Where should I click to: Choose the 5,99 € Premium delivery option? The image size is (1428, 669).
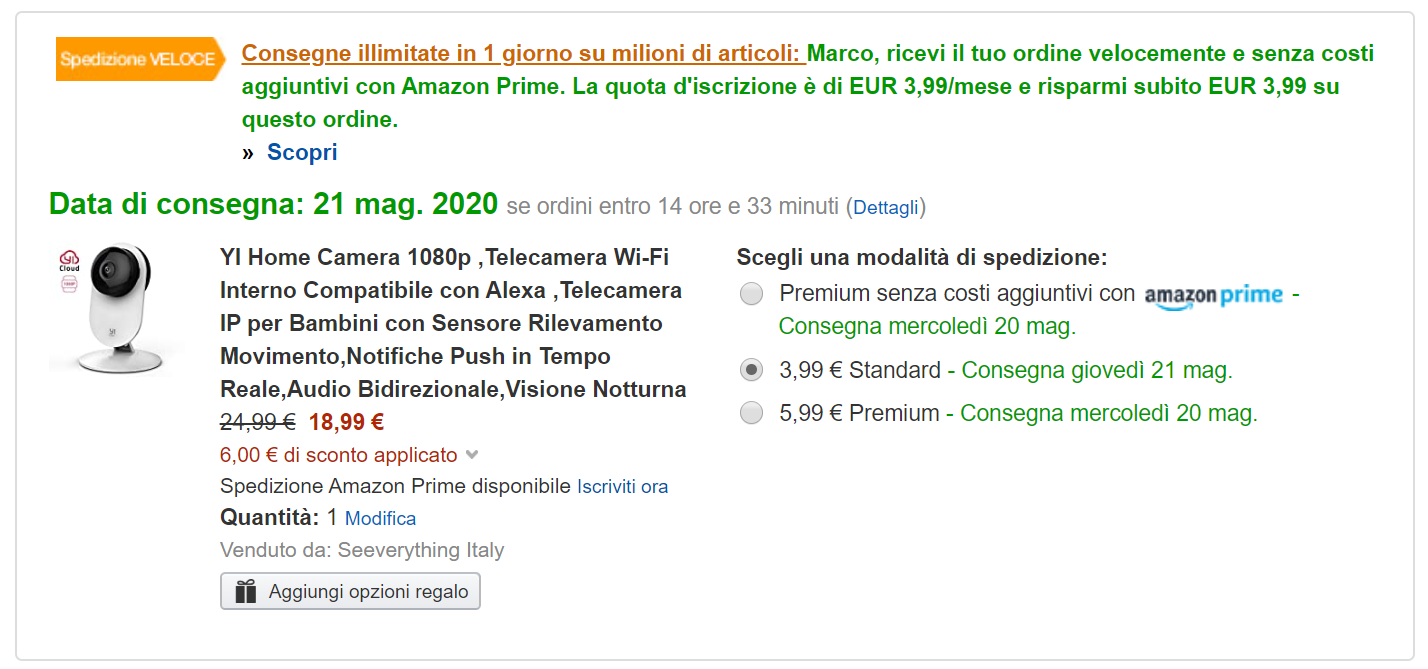pyautogui.click(x=751, y=411)
